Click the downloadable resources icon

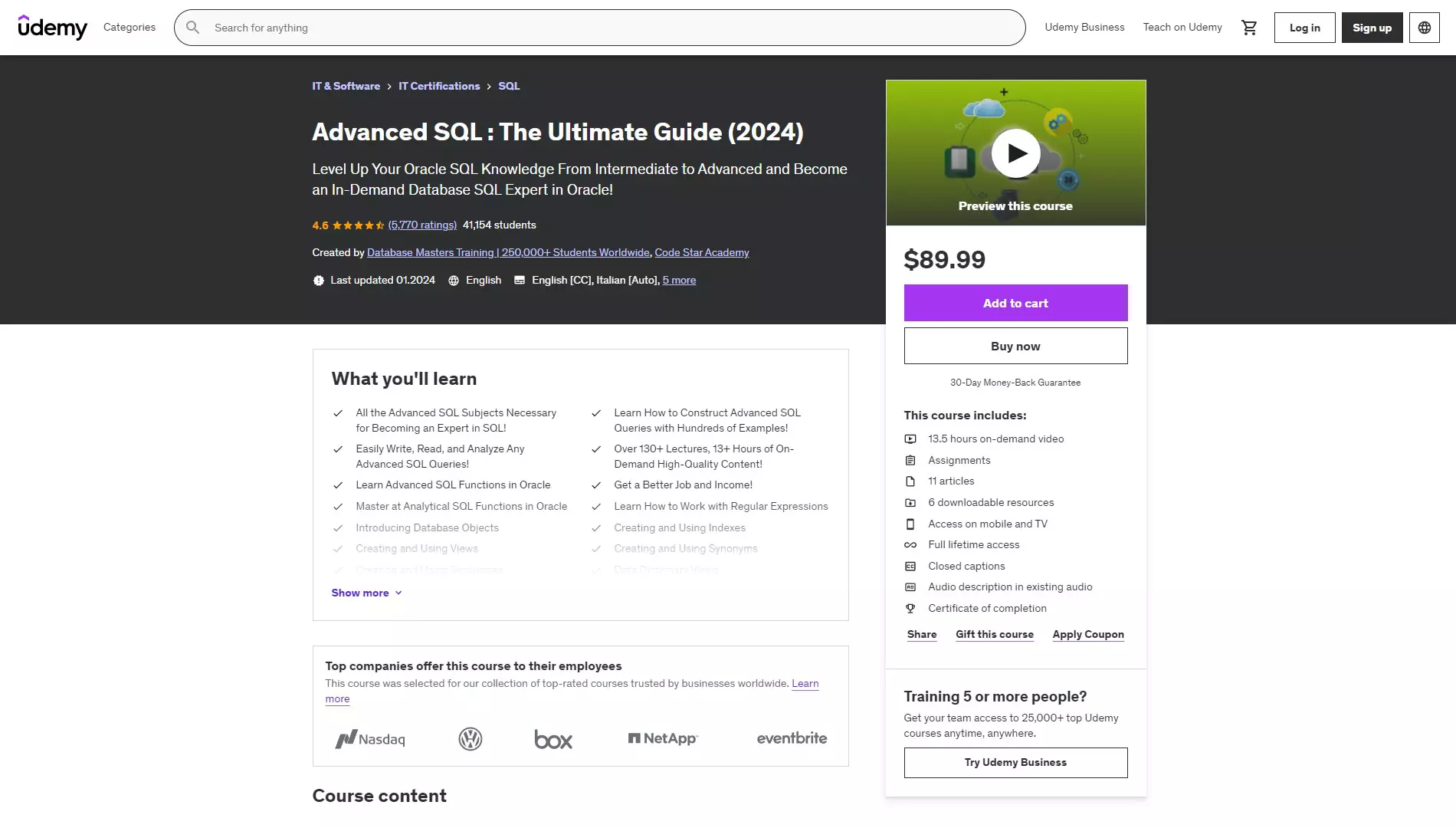(910, 502)
